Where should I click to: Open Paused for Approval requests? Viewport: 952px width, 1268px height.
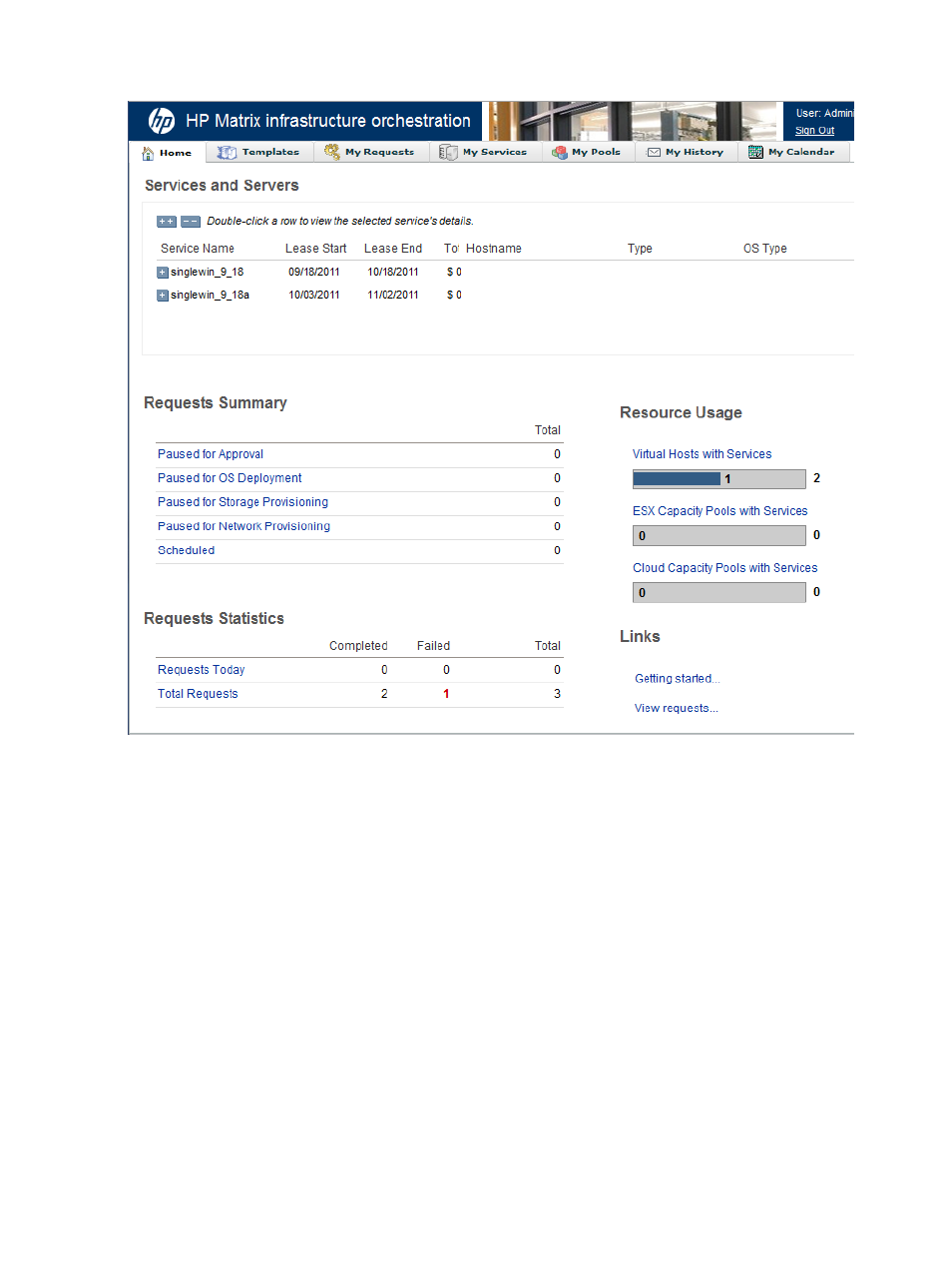211,454
